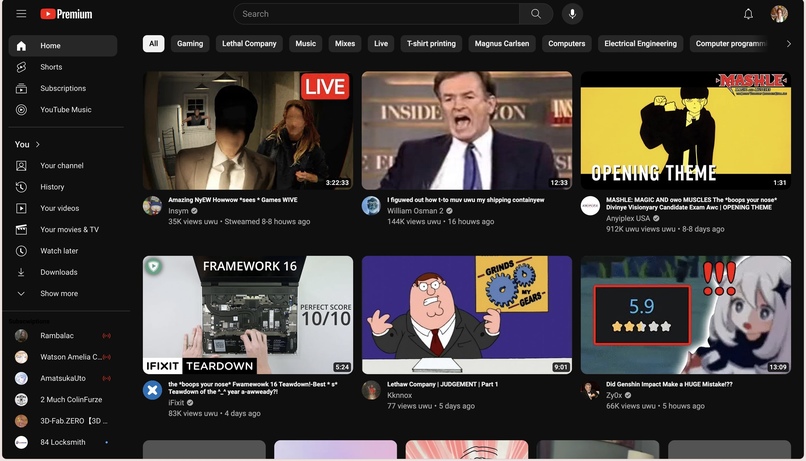
Task: Open Aniplex USA channel avatar
Action: pyautogui.click(x=590, y=206)
